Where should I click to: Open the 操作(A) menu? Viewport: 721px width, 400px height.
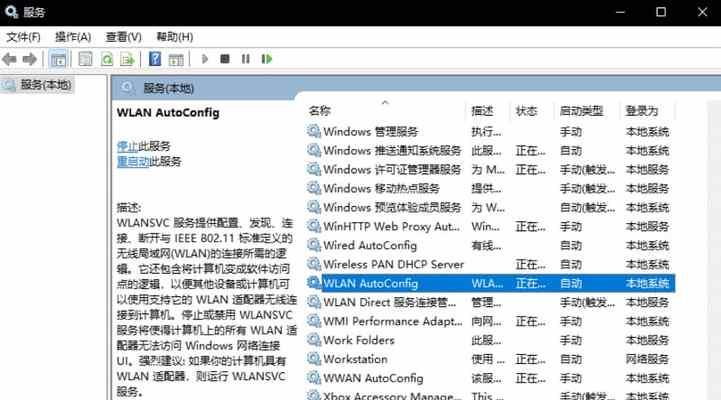(x=73, y=37)
